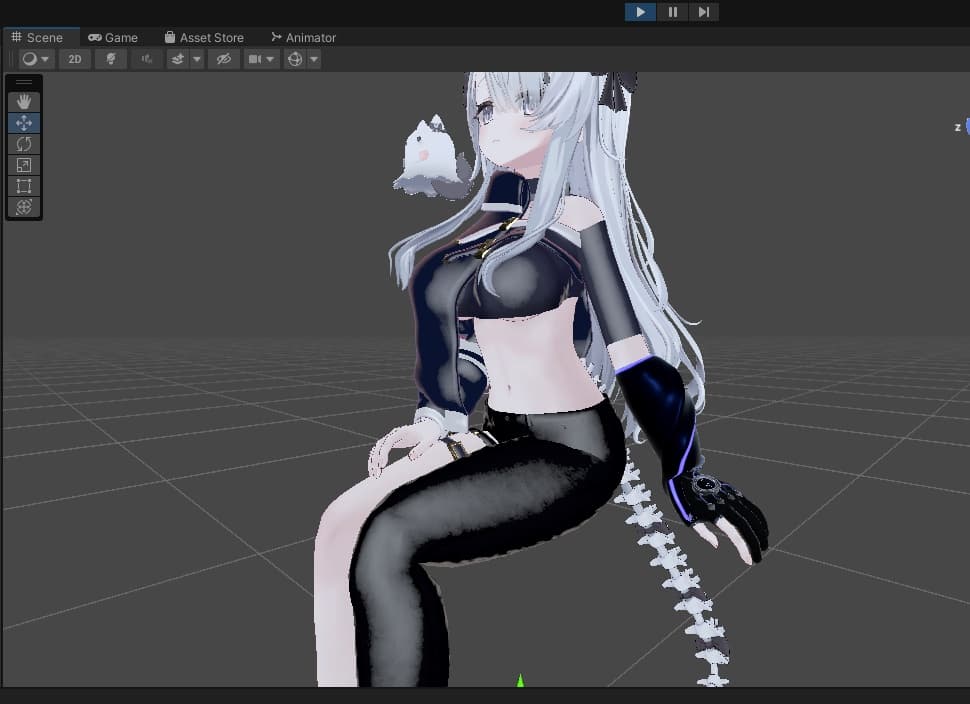Select the Transform tool
970x704 pixels.
click(x=24, y=207)
